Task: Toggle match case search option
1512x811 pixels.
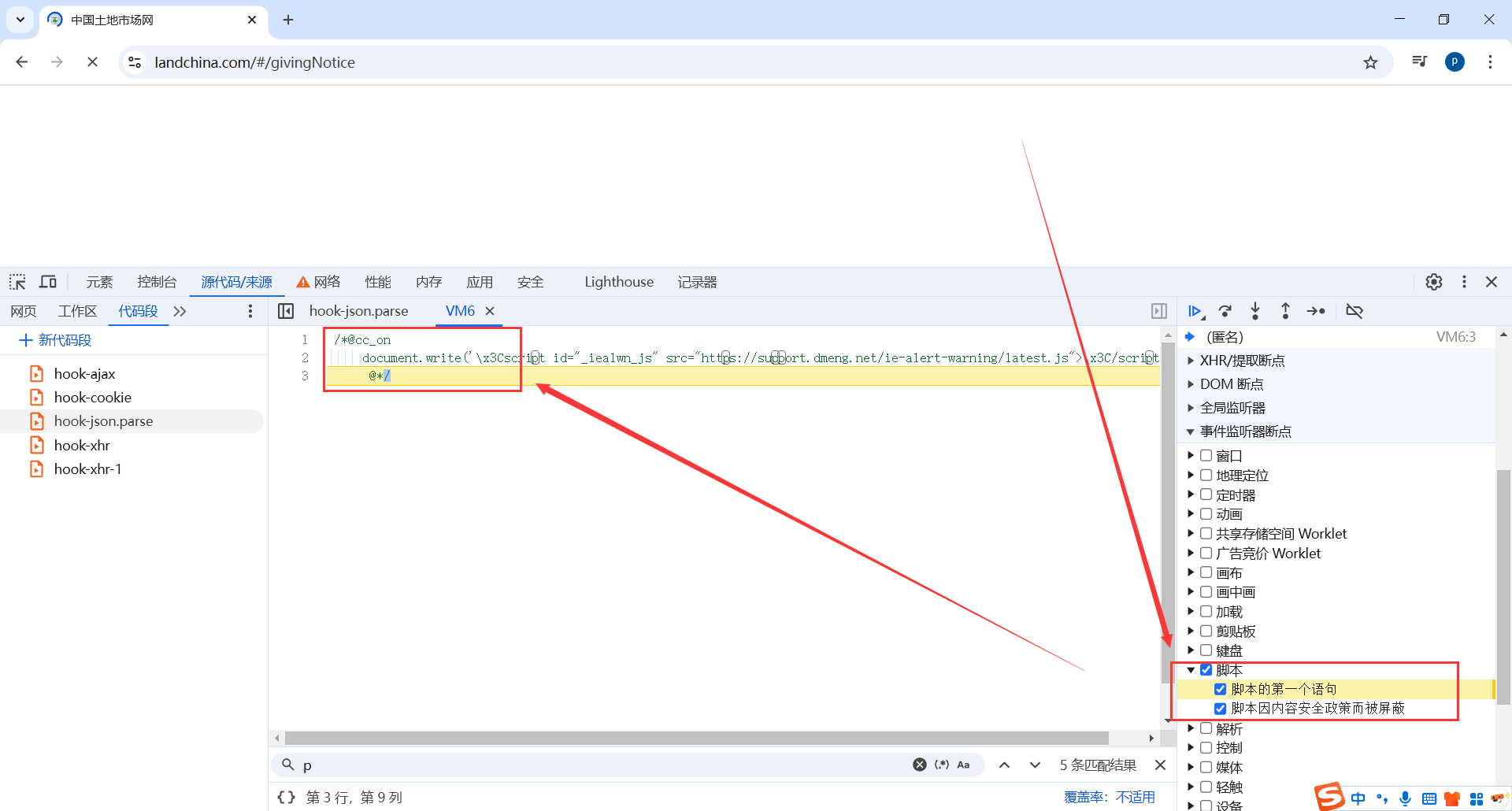Action: pyautogui.click(x=963, y=765)
